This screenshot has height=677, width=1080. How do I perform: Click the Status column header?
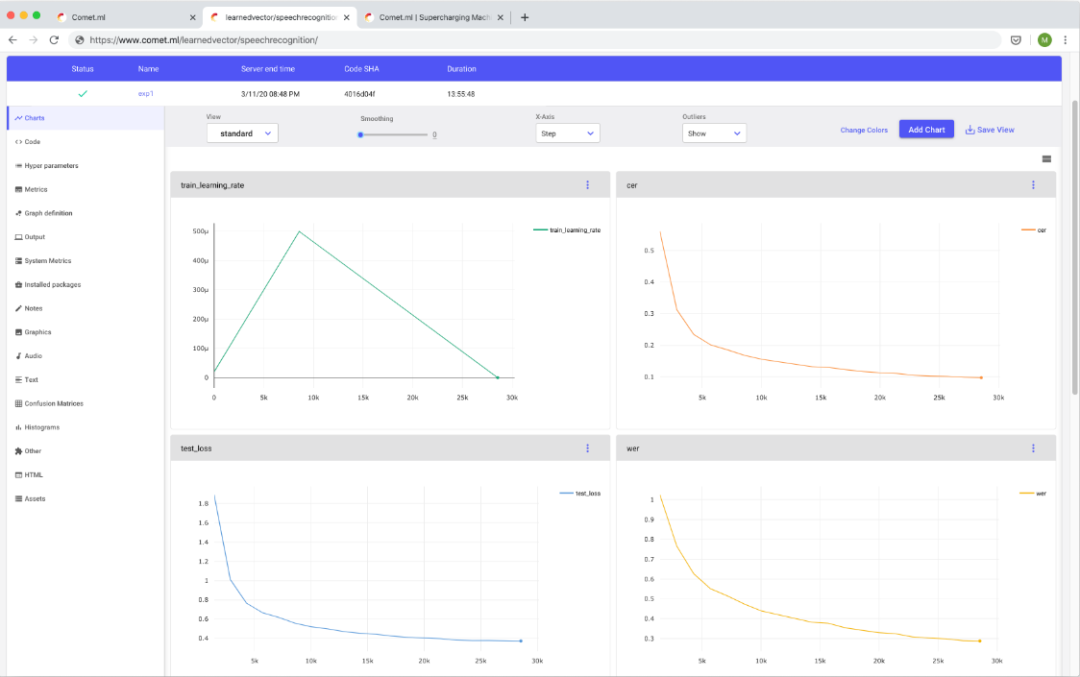click(82, 69)
